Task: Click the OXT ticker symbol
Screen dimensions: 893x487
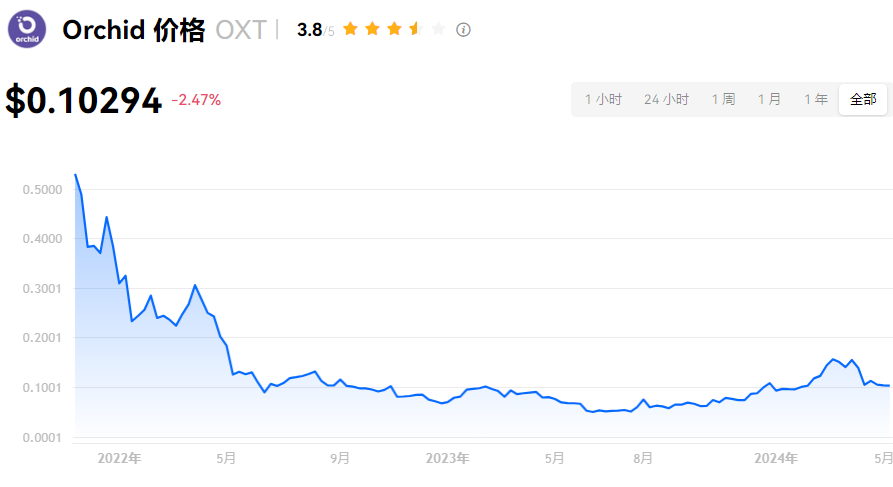Action: [241, 30]
